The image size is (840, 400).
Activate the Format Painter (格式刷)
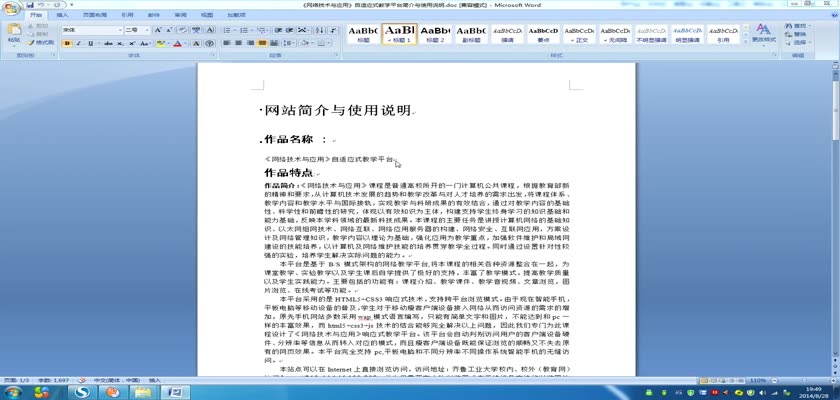[x=41, y=43]
